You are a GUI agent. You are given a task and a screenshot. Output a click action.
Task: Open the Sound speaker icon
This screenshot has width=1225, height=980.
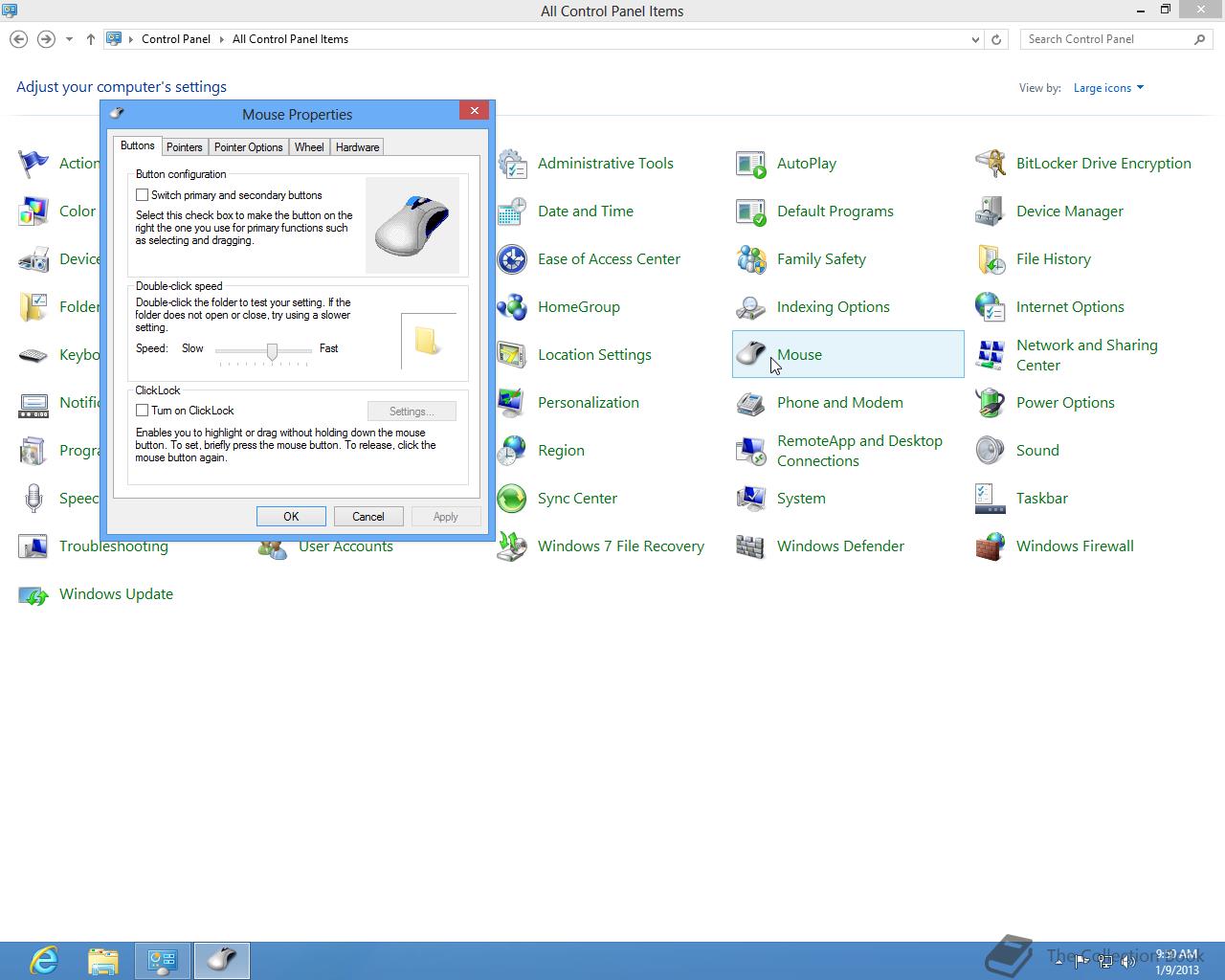tap(991, 451)
